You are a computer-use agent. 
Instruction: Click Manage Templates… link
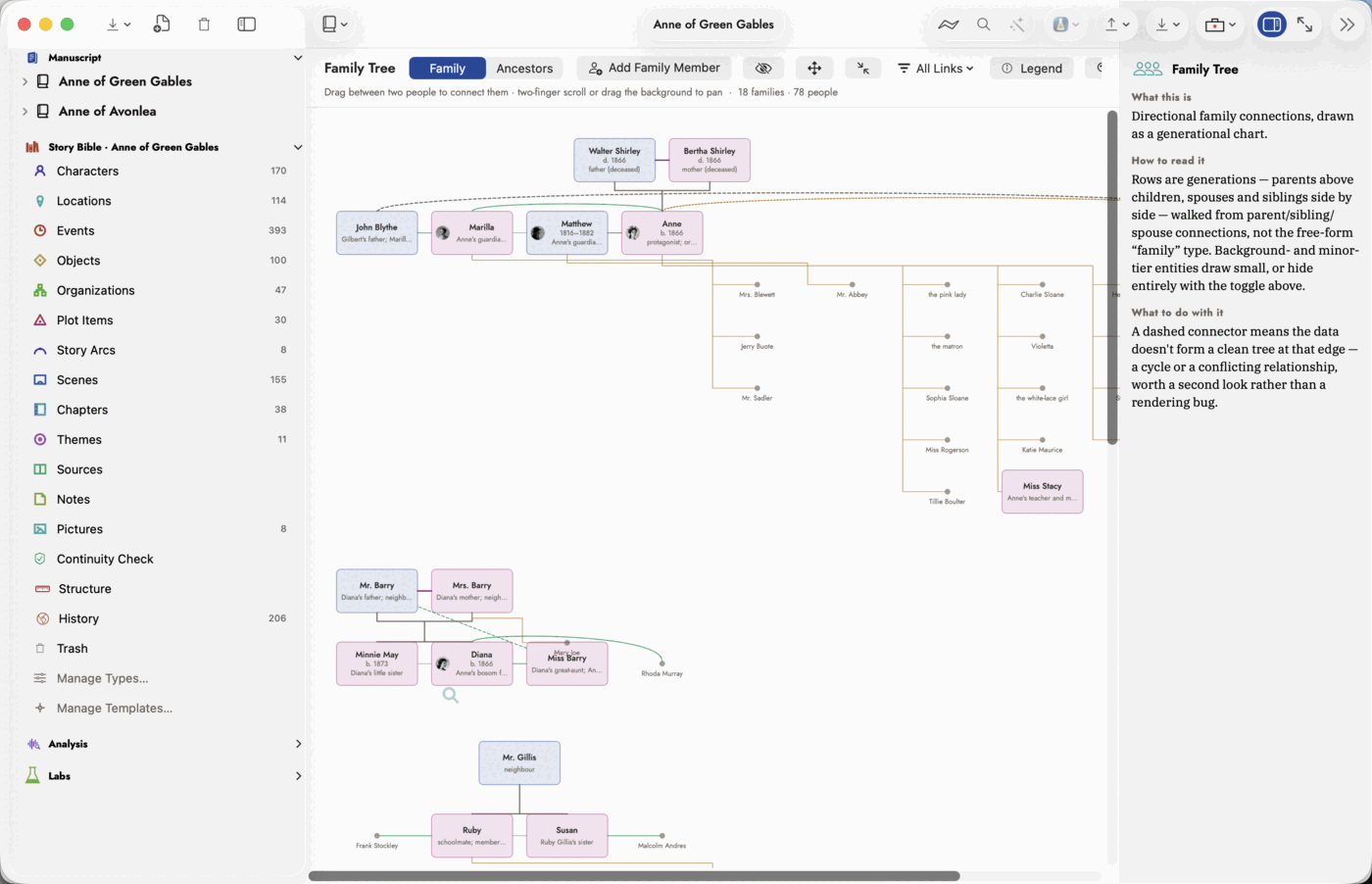(x=115, y=709)
